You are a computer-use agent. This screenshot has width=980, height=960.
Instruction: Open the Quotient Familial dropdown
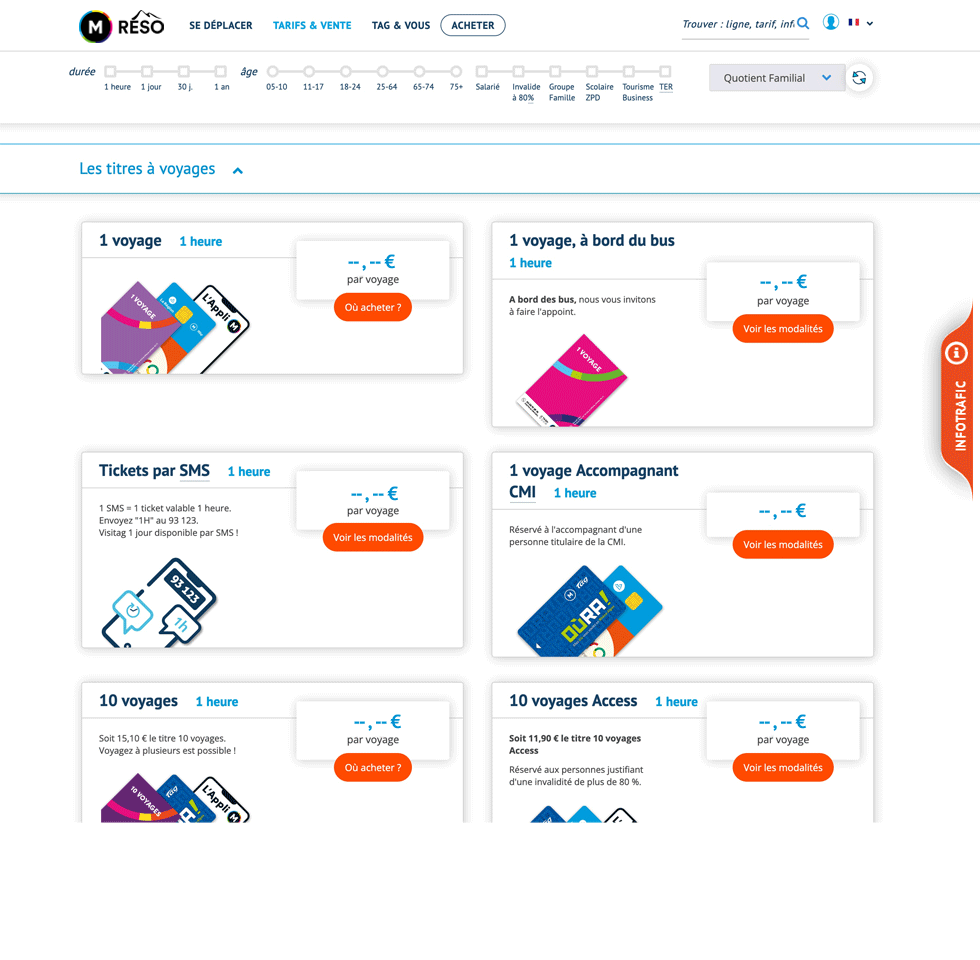(776, 78)
